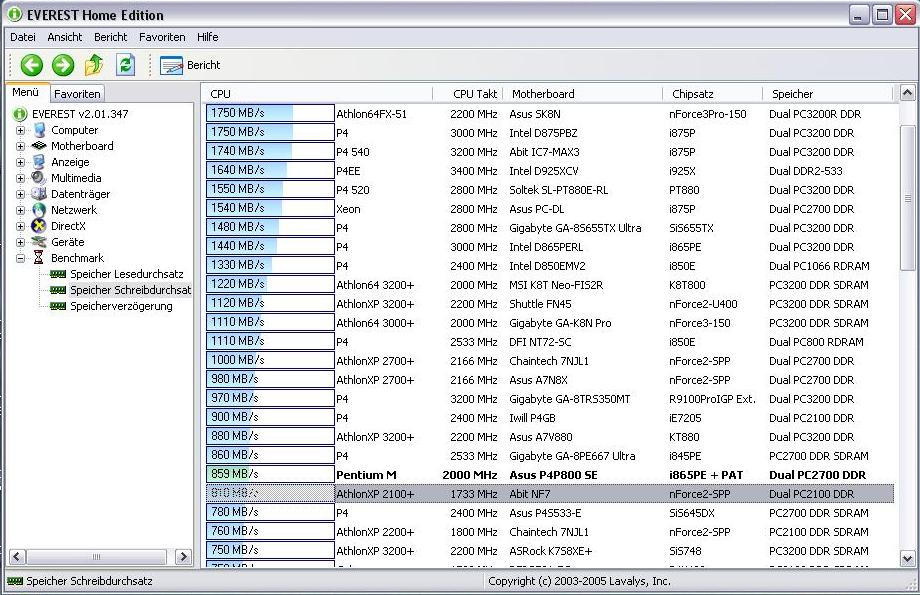Expand the DirectX tree node
This screenshot has width=920, height=595.
(21, 226)
